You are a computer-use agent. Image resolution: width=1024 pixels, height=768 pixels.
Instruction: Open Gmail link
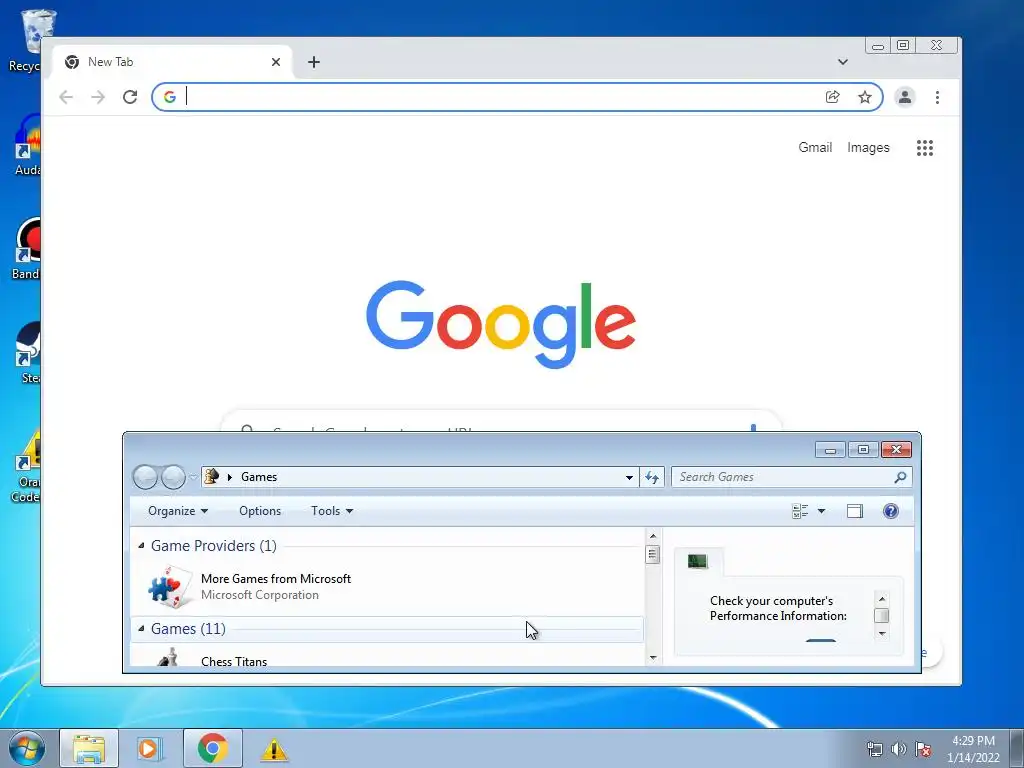pyautogui.click(x=815, y=148)
